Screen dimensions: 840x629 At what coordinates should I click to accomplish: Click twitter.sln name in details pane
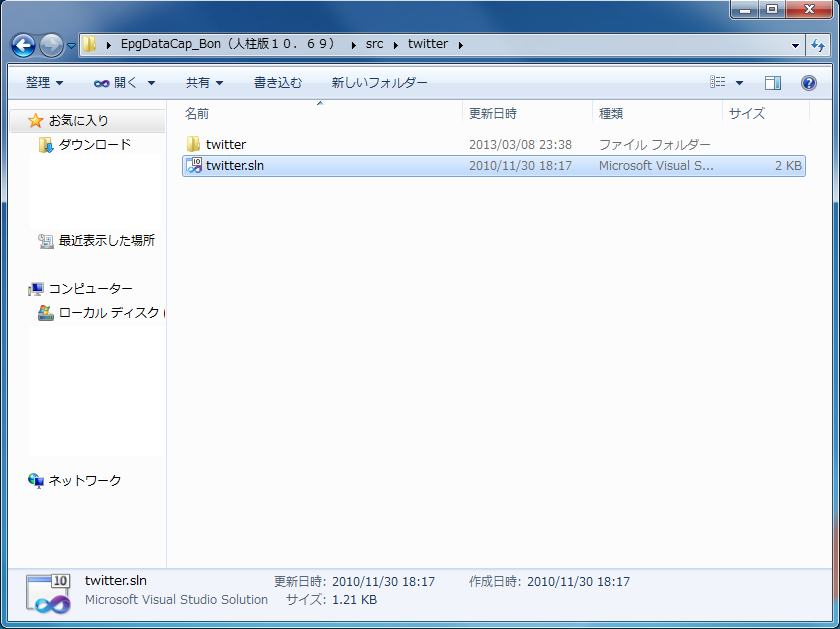116,581
